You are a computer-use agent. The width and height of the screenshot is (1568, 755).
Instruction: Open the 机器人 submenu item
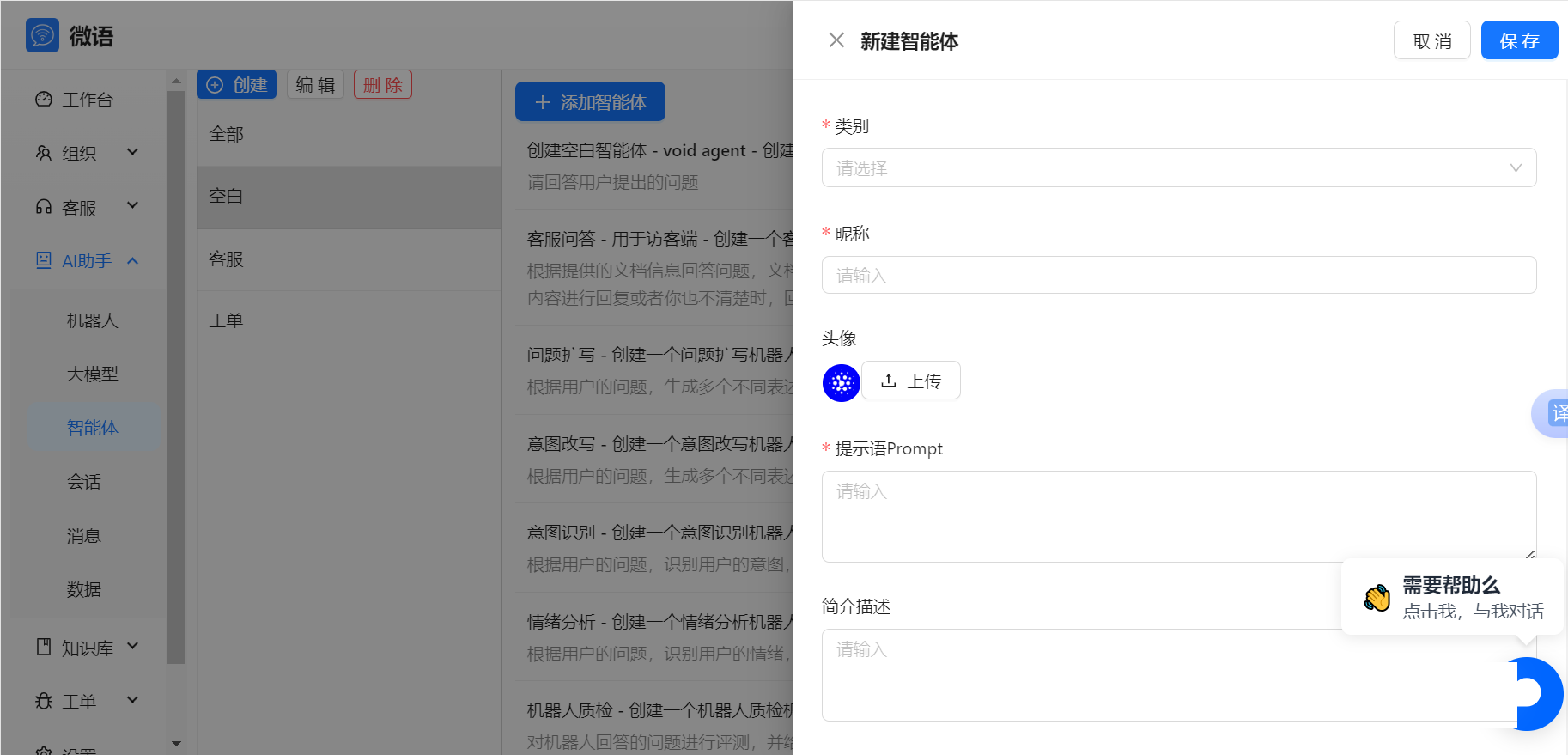[x=93, y=320]
